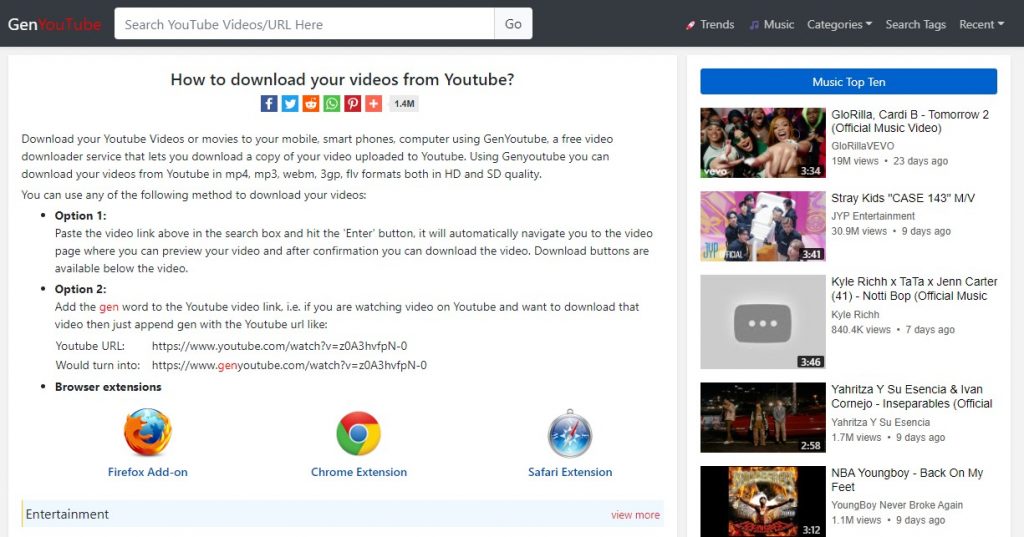Click the Music note icon

pos(754,25)
